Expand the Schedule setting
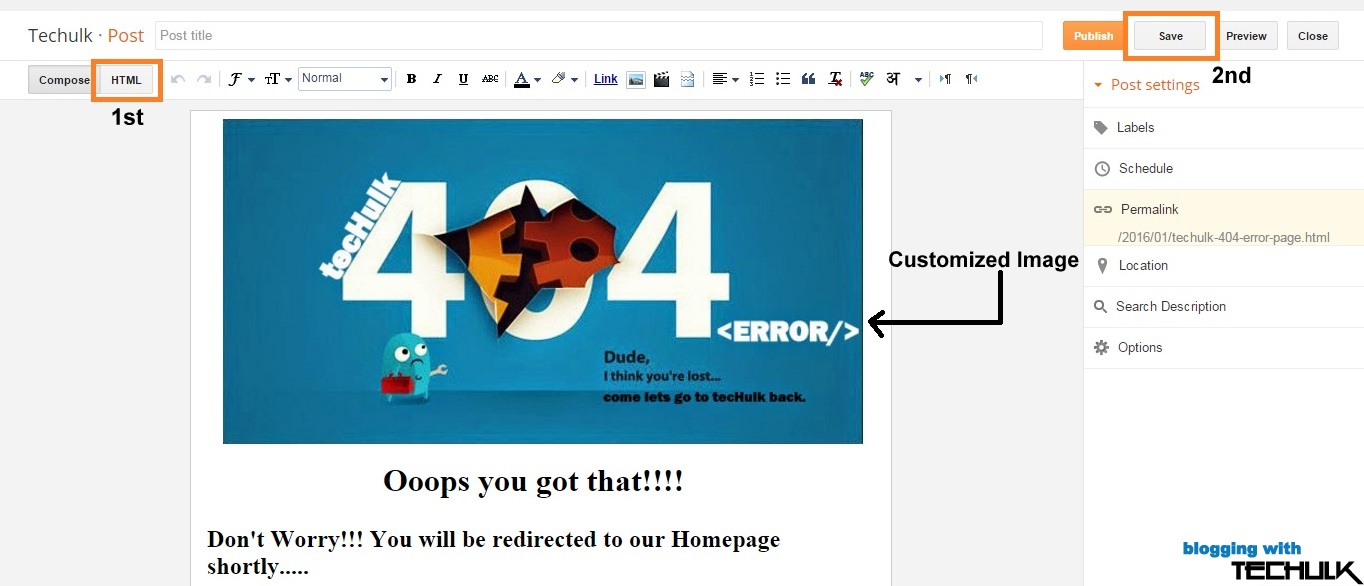The height and width of the screenshot is (586, 1364). coord(1224,169)
